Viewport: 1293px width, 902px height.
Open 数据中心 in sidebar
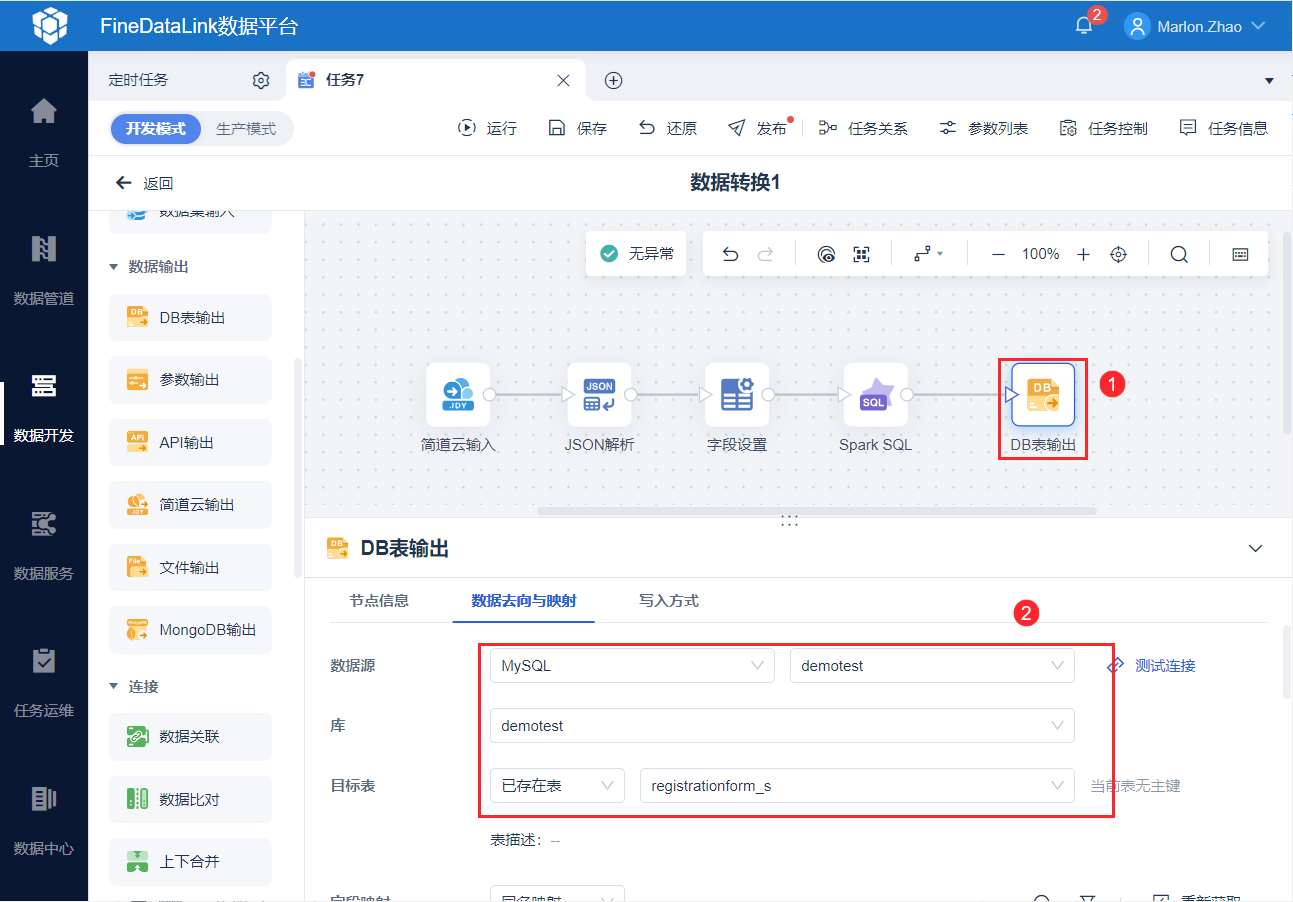[44, 820]
